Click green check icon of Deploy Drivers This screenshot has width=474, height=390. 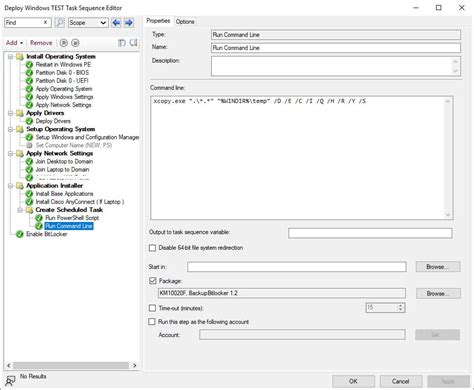pos(29,121)
